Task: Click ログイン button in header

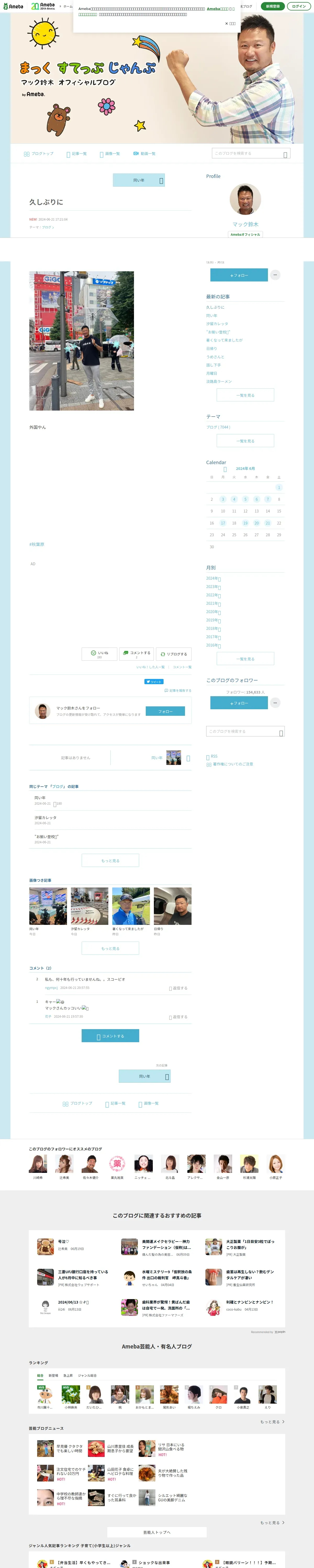Action: [299, 6]
